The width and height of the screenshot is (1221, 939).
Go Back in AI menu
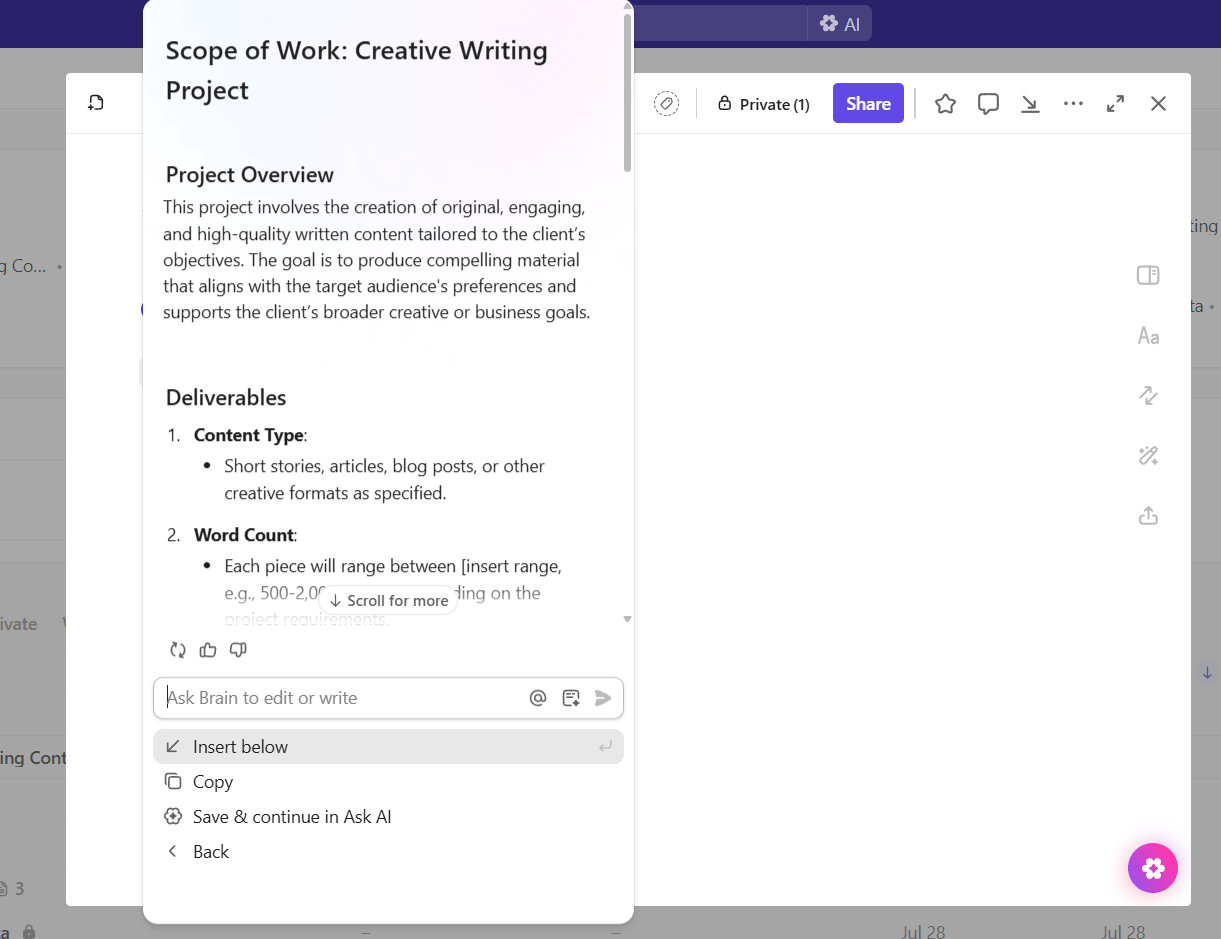point(388,852)
